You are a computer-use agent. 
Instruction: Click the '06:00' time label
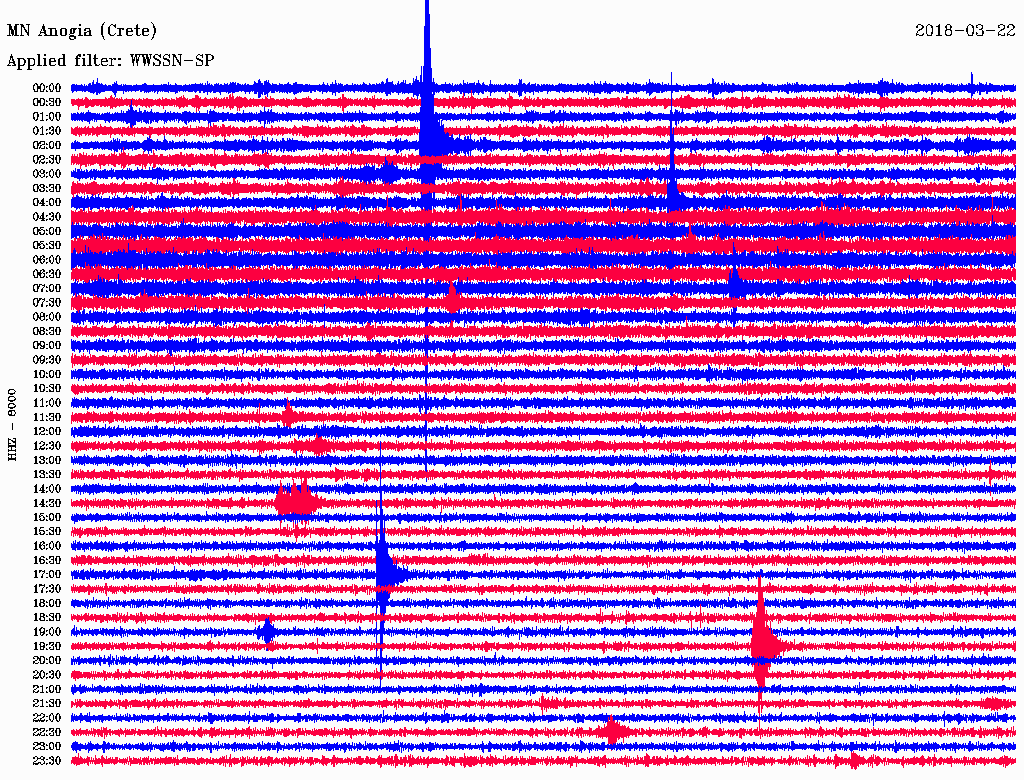pos(46,259)
